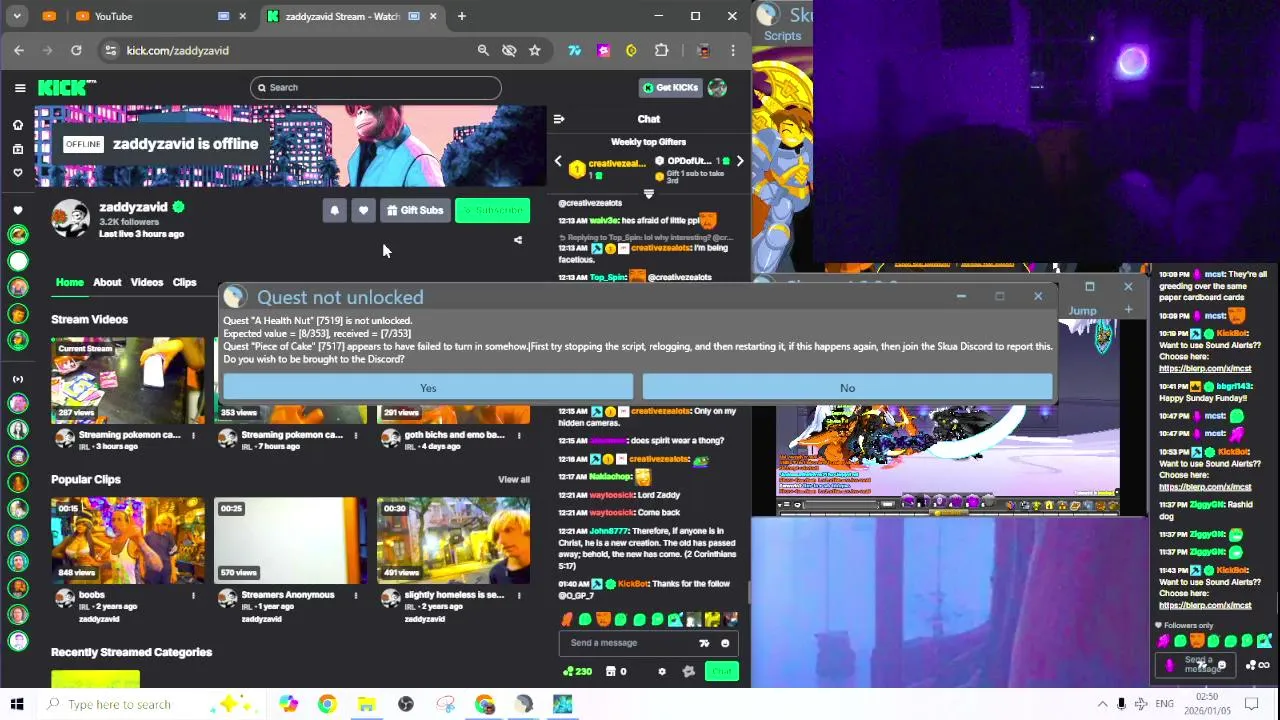Select the Videos channel tab
Screen dimensions: 1280x720
pyautogui.click(x=146, y=282)
